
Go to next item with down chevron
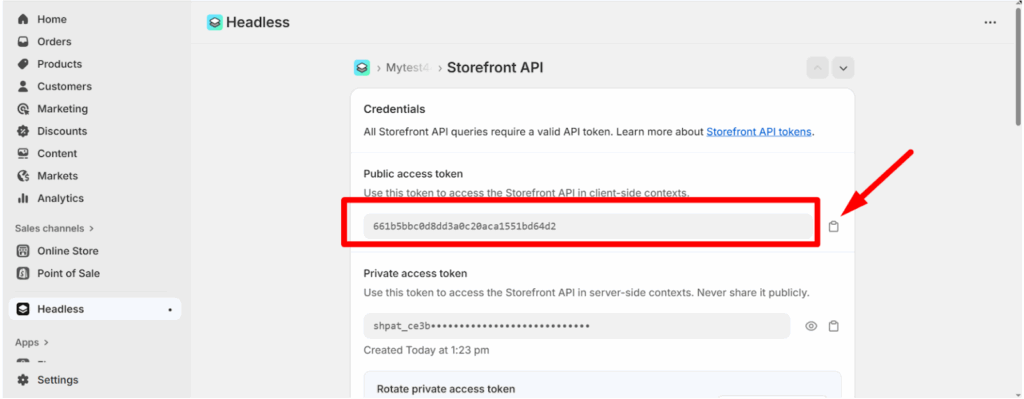click(x=843, y=68)
